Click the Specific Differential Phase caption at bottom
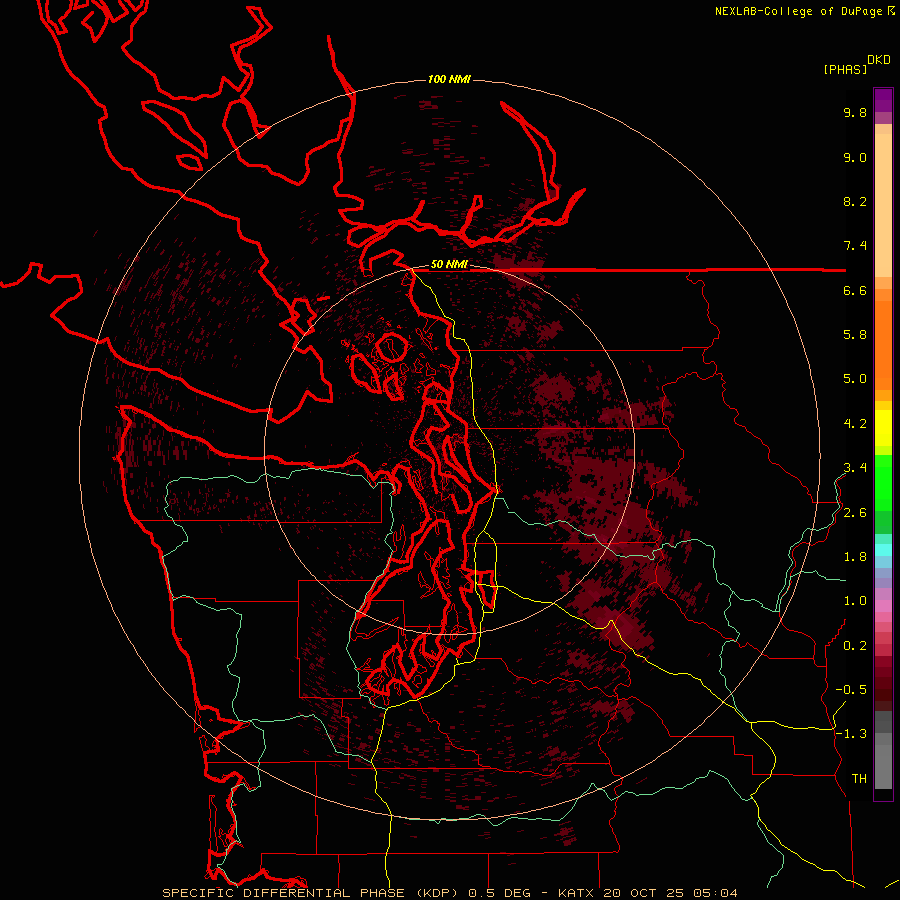This screenshot has width=900, height=900. (x=450, y=893)
